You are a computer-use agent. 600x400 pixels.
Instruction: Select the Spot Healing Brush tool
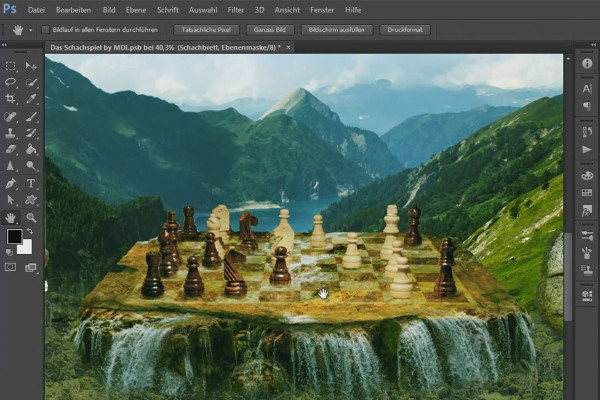pyautogui.click(x=10, y=116)
